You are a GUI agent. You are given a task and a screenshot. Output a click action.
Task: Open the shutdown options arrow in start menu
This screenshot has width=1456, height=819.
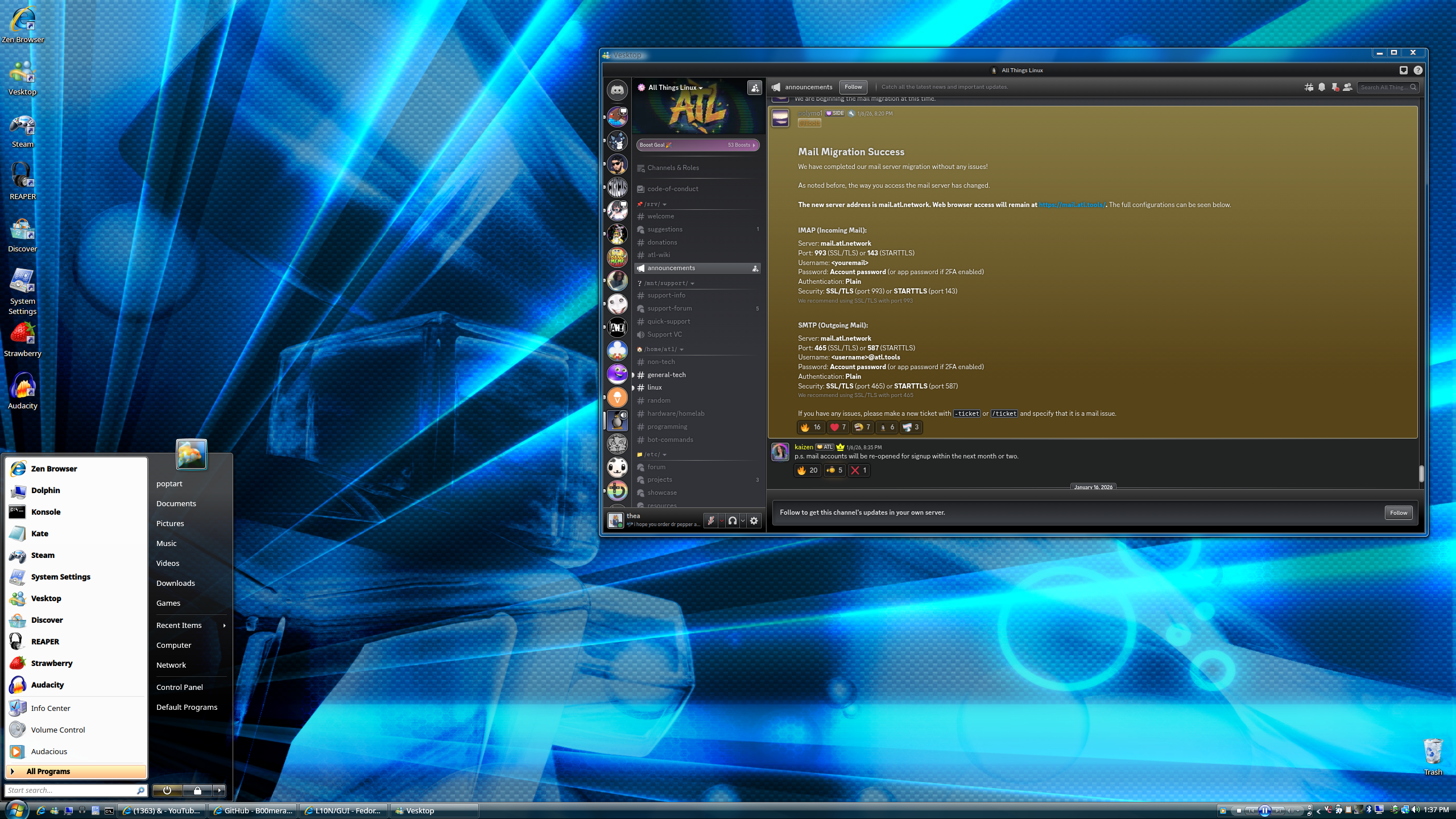(x=220, y=790)
